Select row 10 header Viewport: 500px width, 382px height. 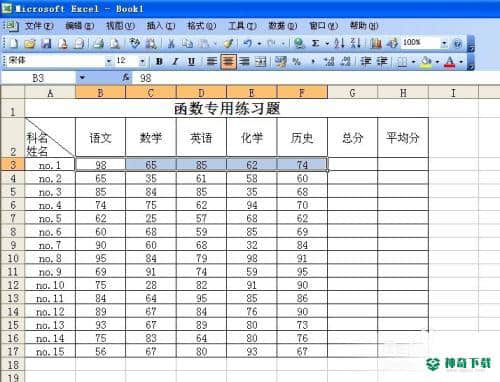pos(13,258)
